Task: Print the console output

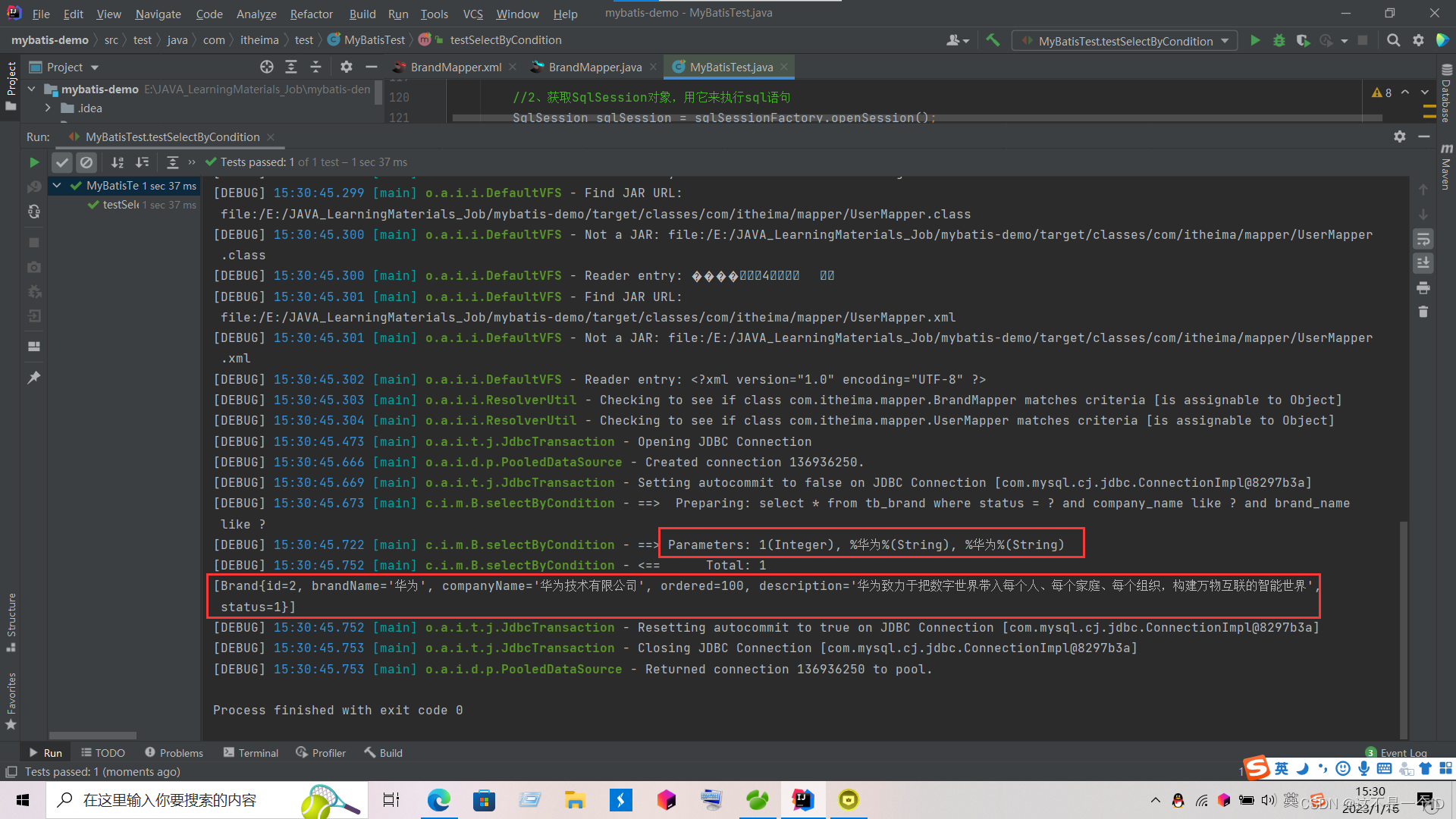Action: (x=1423, y=287)
